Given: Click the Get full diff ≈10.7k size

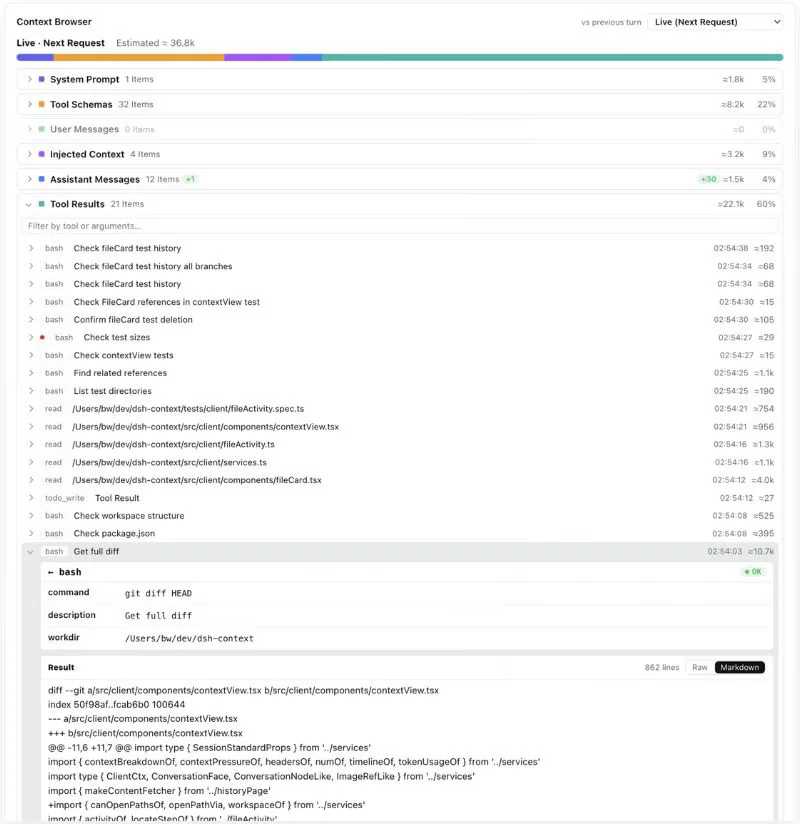Looking at the screenshot, I should pos(761,552).
